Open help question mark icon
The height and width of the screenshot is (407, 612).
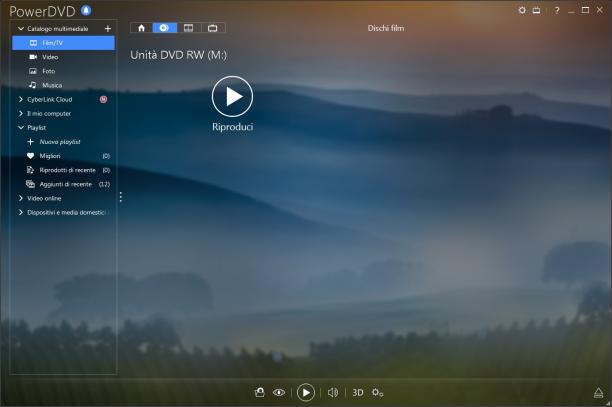coord(557,11)
